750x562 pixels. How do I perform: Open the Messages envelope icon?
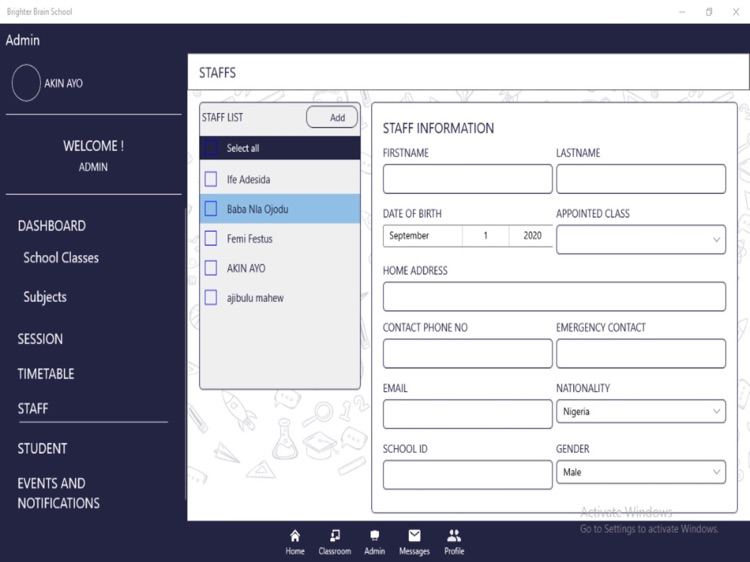point(414,537)
